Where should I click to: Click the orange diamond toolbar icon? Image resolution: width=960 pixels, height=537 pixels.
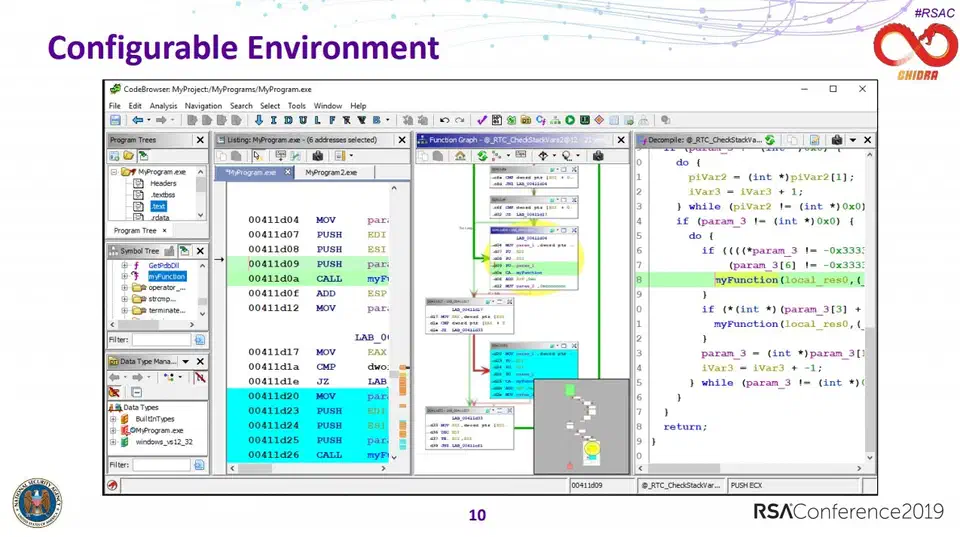point(599,121)
